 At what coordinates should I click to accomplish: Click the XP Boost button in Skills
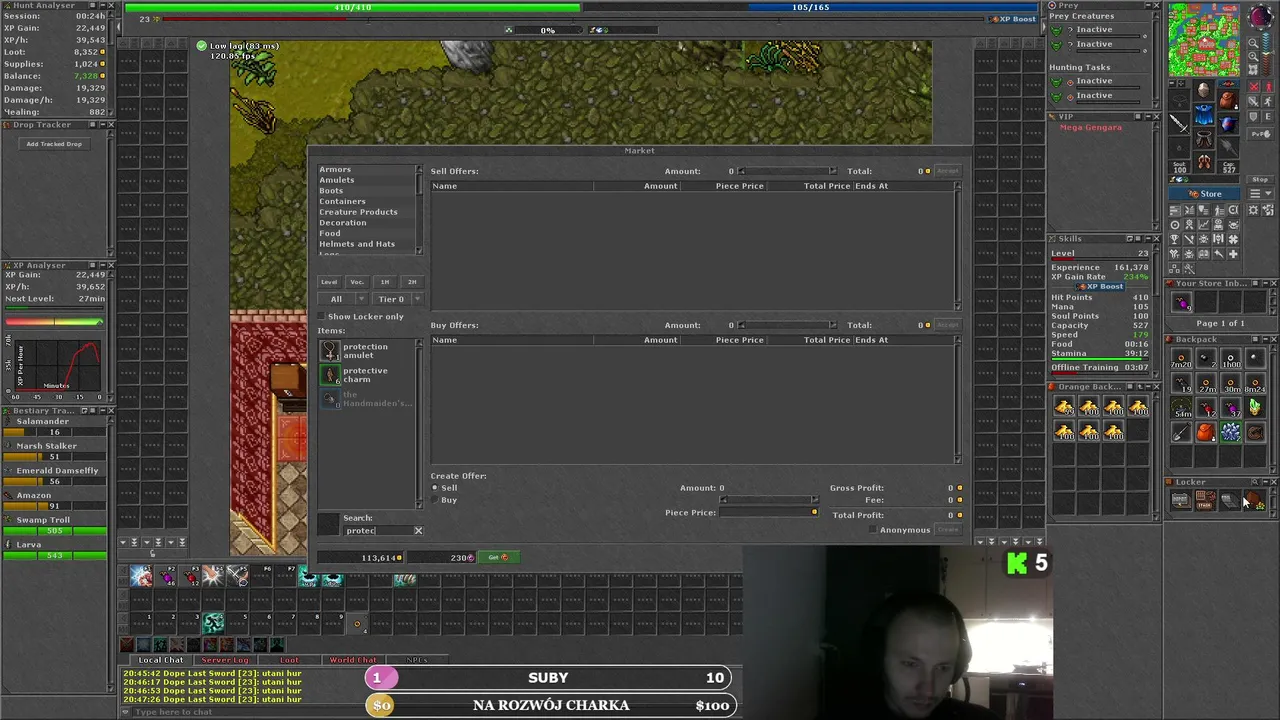[1100, 286]
